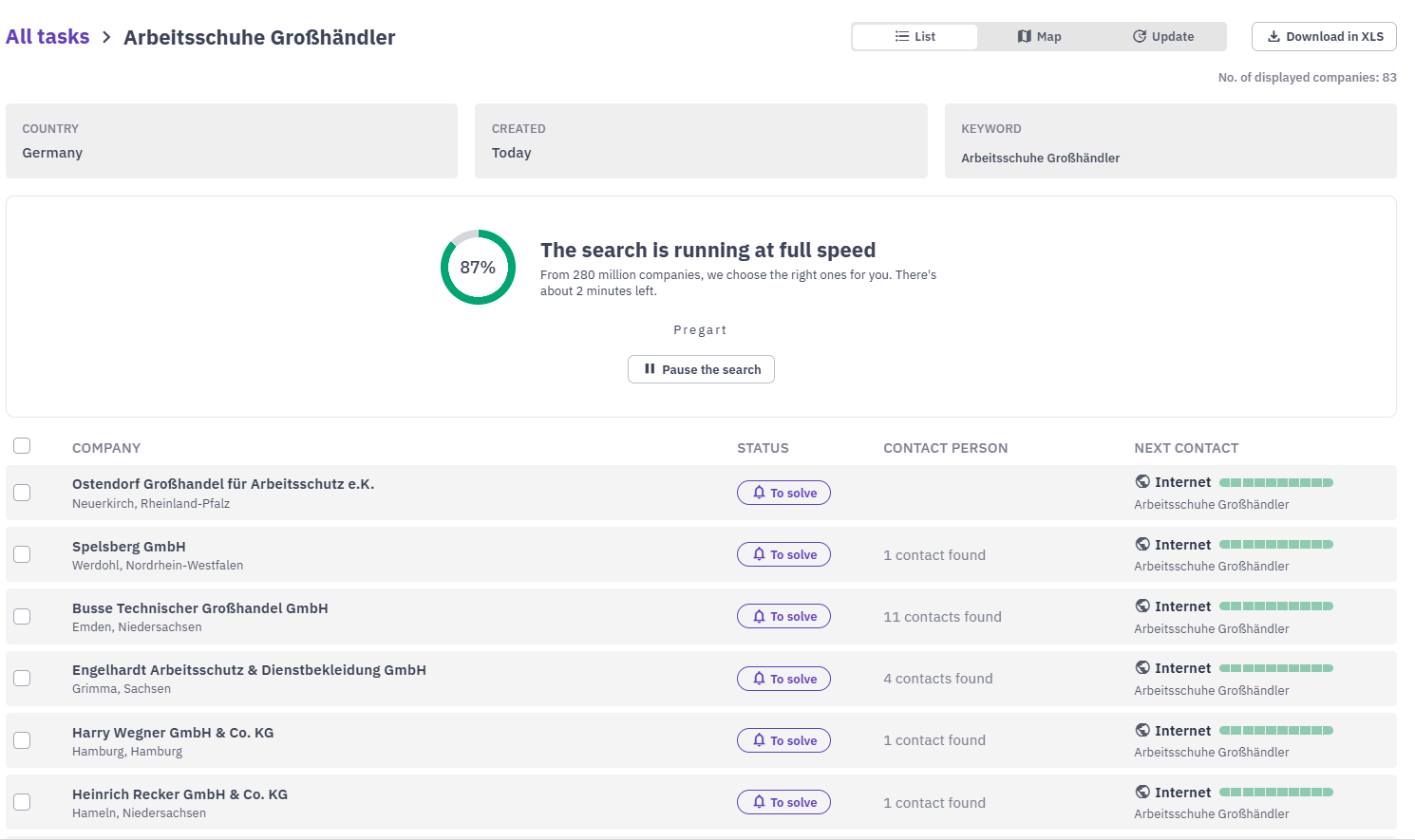Click '1 contact found' for Heinrich Recker
1415x840 pixels.
[934, 803]
